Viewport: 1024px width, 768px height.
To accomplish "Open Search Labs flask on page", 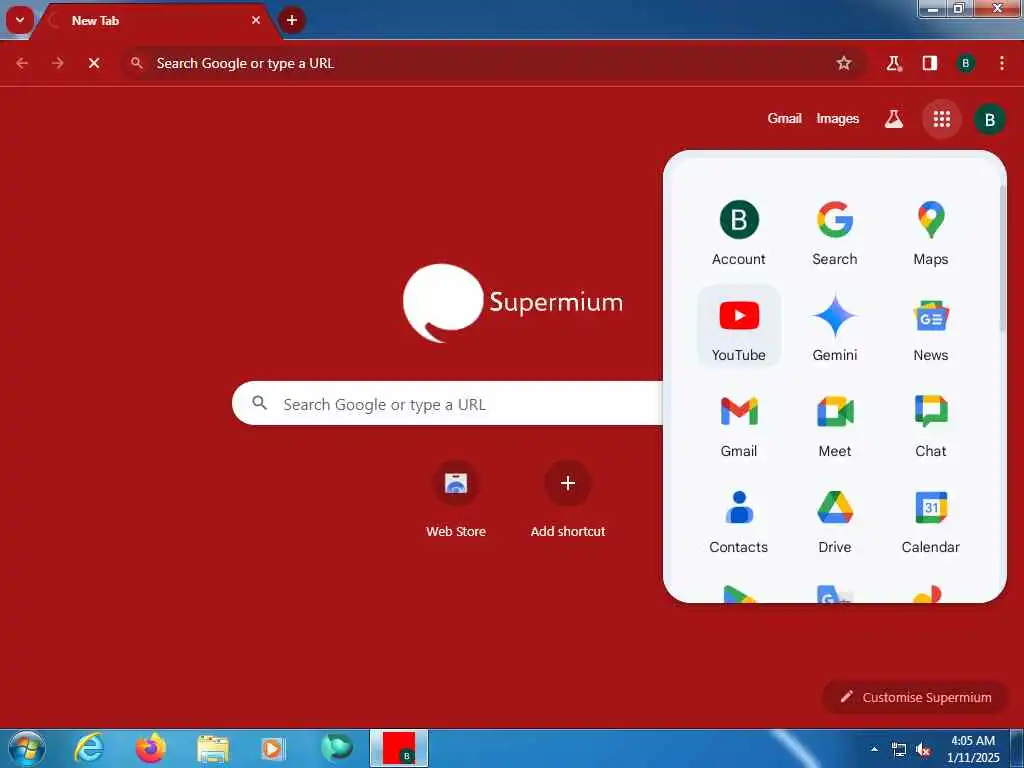I will 893,119.
